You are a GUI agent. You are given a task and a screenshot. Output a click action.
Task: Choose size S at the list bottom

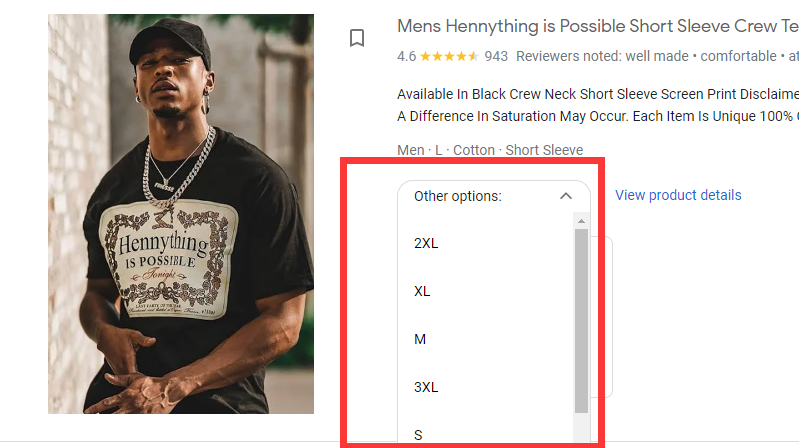click(x=419, y=434)
